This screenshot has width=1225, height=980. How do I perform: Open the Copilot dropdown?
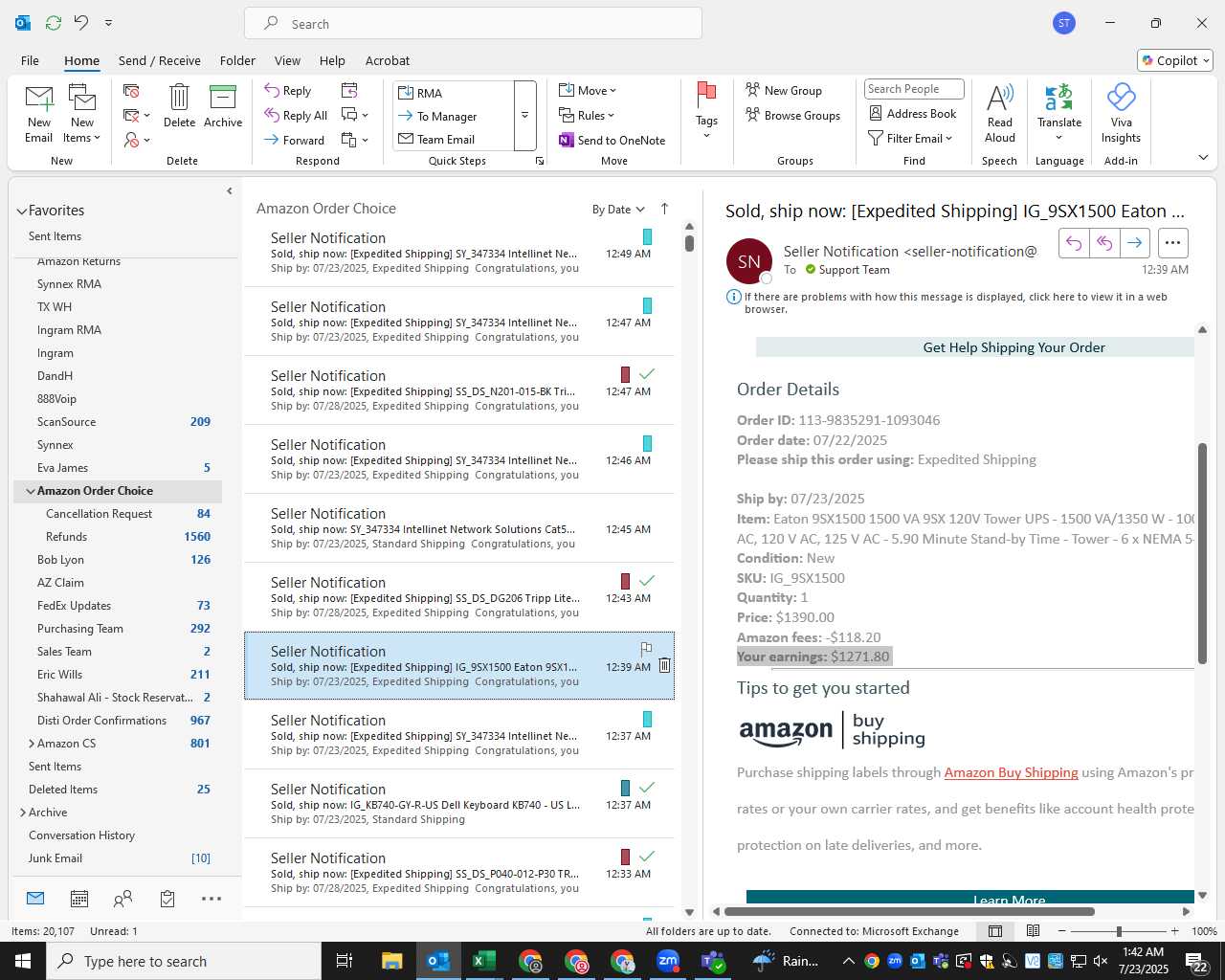pos(1175,60)
